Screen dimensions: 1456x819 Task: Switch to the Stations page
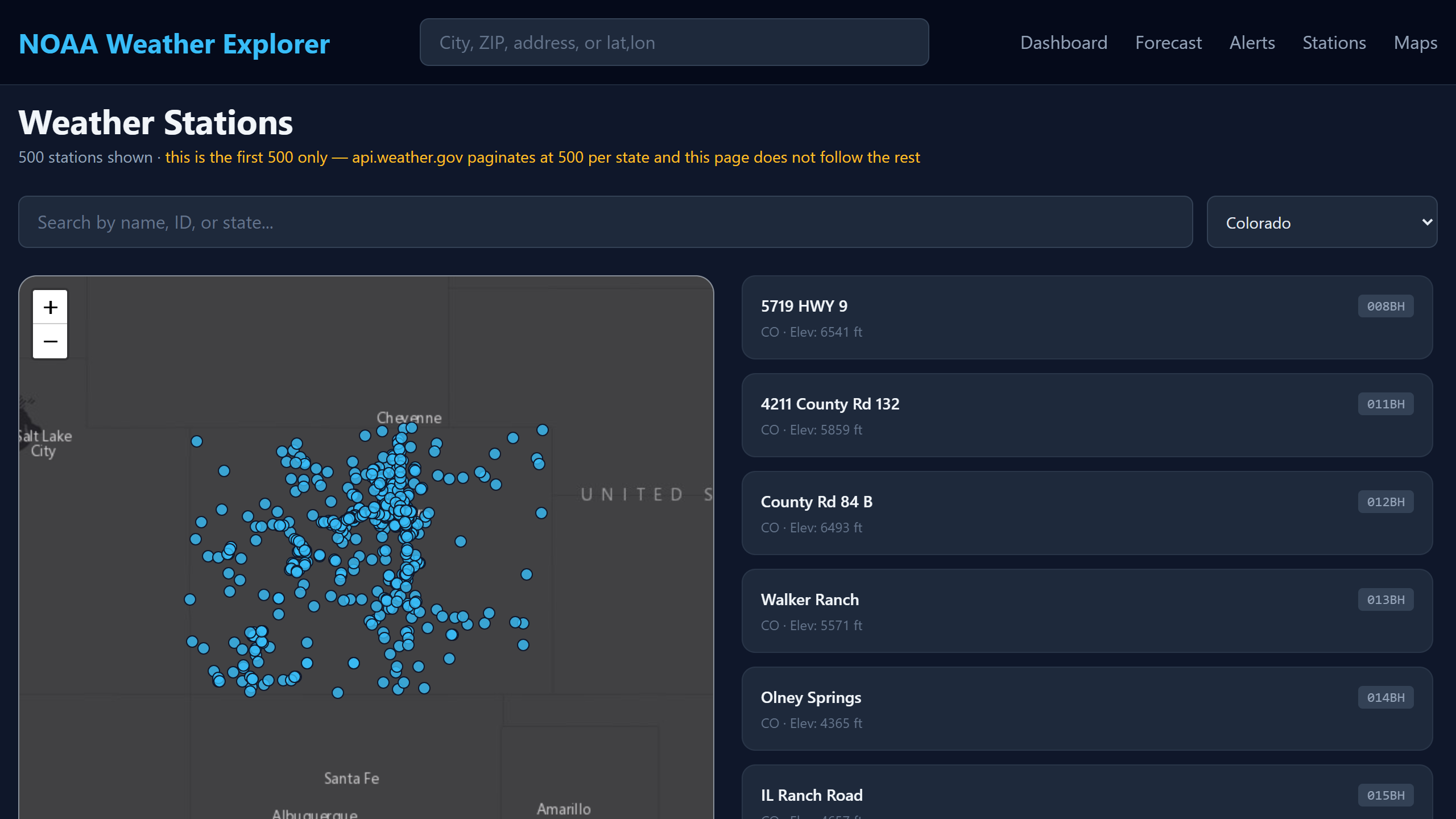pyautogui.click(x=1334, y=43)
